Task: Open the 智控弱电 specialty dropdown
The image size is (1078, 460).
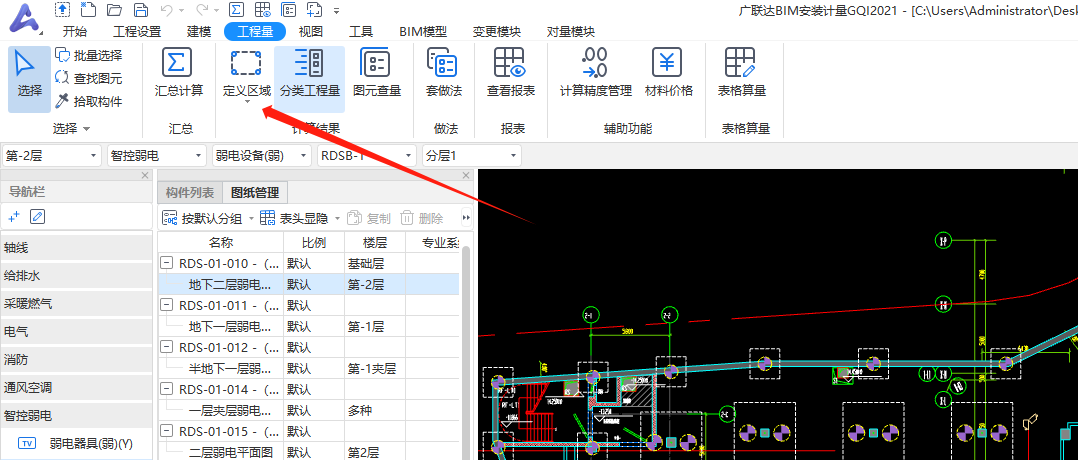Action: tap(157, 155)
